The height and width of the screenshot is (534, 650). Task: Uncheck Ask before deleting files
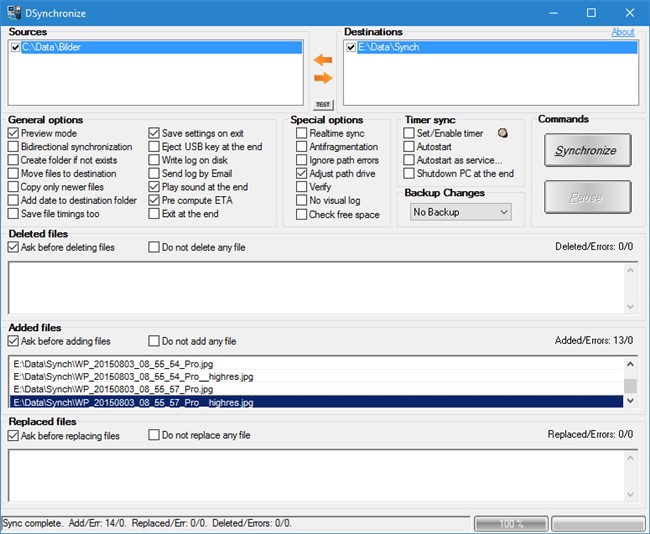coord(13,247)
